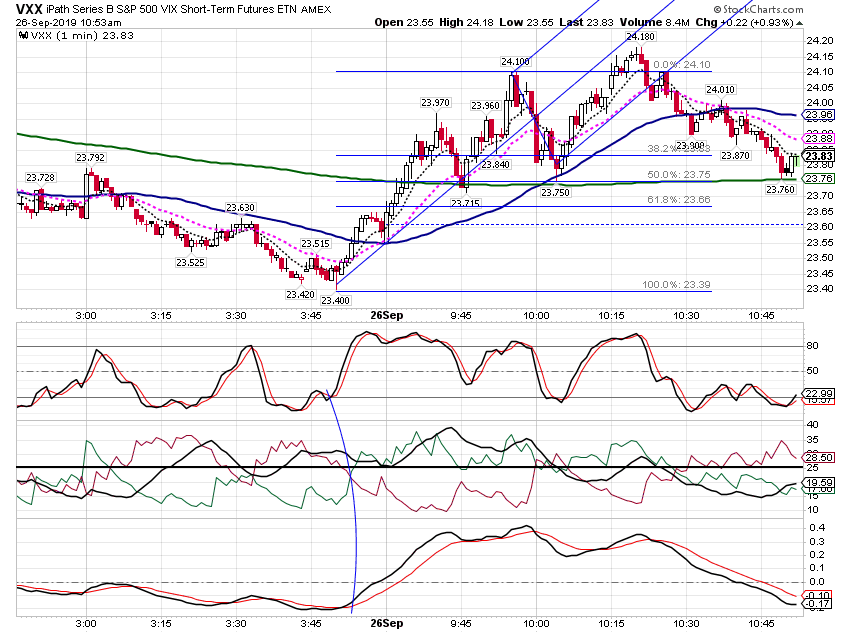Screen dimensions: 850x633
Task: Click the 23.400 low price label
Action: (336, 300)
